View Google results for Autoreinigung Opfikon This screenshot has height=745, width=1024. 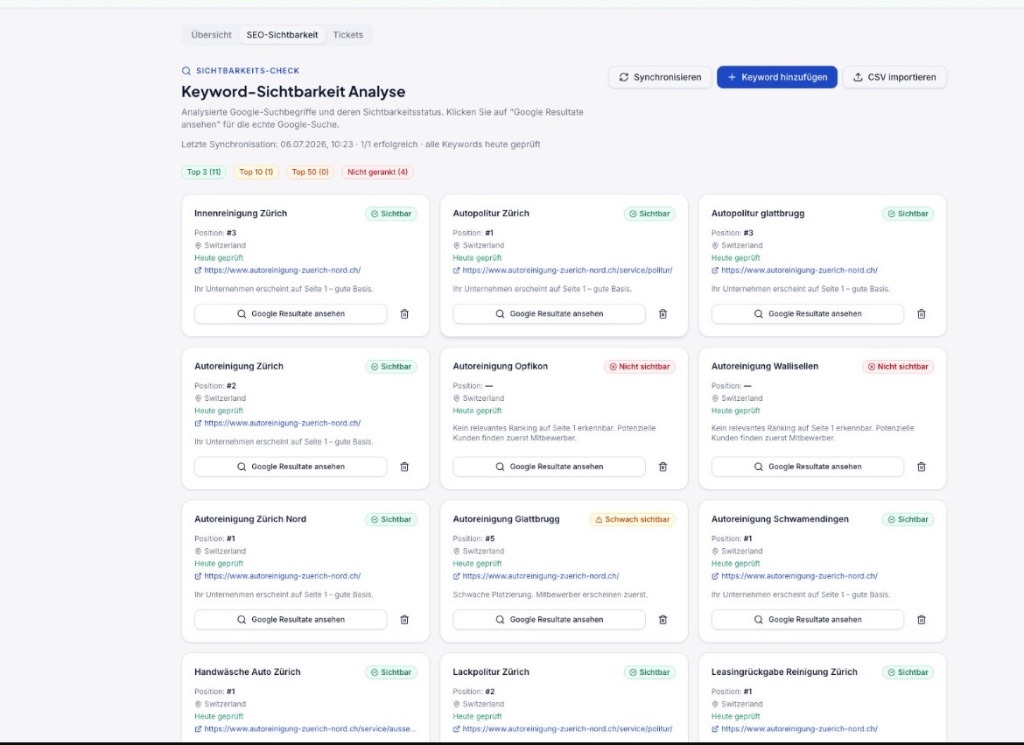pyautogui.click(x=549, y=467)
